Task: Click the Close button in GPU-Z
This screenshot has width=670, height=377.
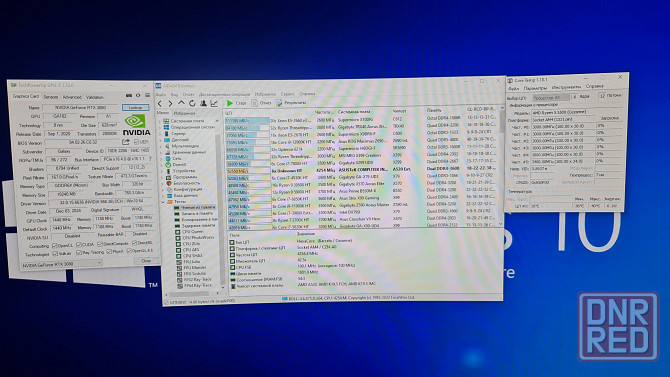Action: 146,260
